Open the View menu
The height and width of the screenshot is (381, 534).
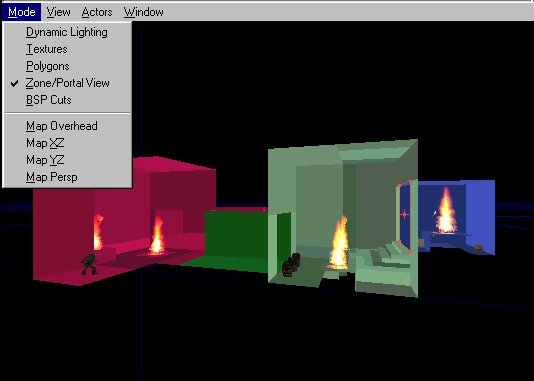[59, 12]
